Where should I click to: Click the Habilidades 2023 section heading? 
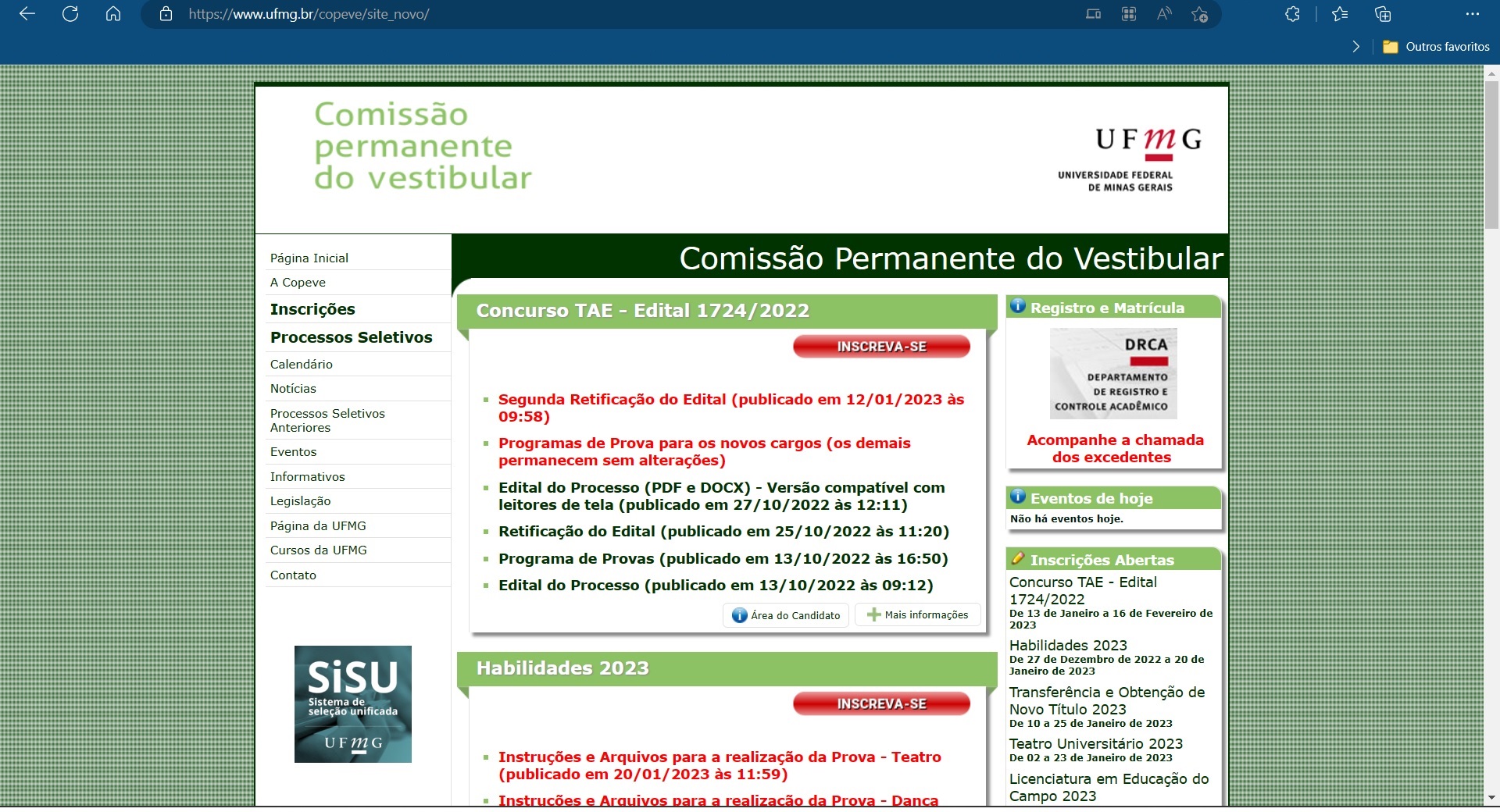click(562, 668)
